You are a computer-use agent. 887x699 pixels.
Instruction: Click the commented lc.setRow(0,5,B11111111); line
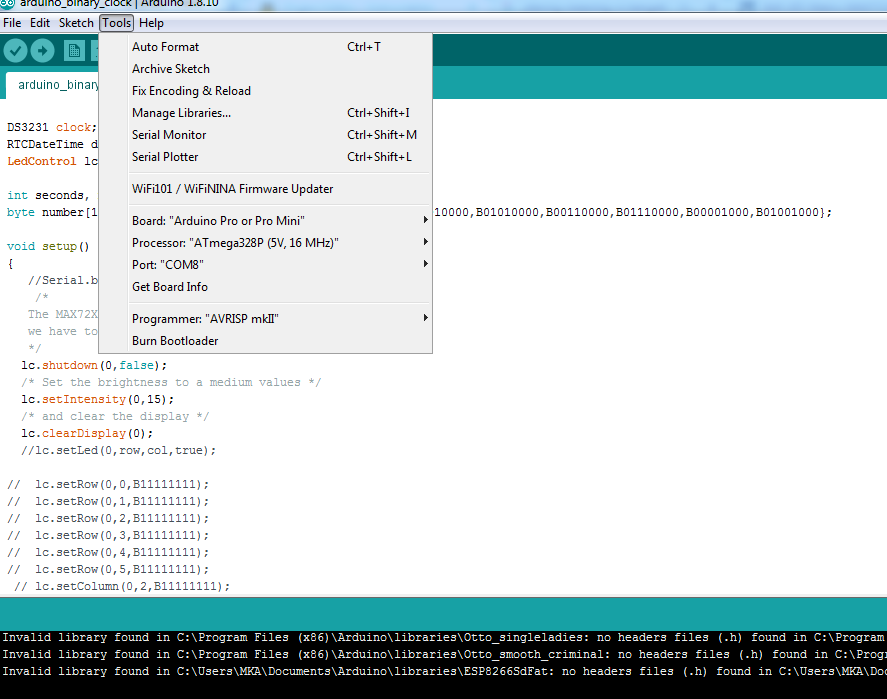pyautogui.click(x=108, y=569)
